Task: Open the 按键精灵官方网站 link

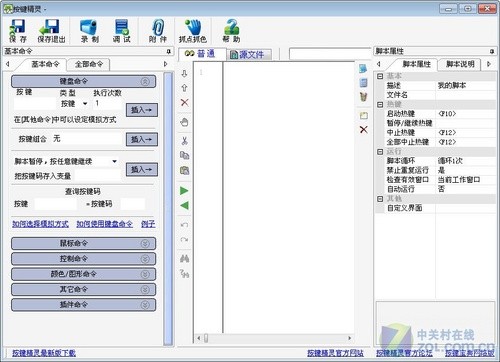Action: (335, 353)
